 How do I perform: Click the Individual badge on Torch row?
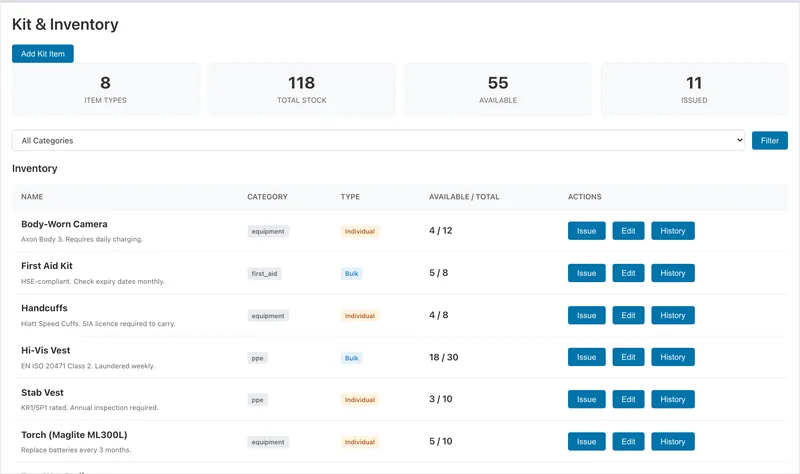tap(360, 442)
